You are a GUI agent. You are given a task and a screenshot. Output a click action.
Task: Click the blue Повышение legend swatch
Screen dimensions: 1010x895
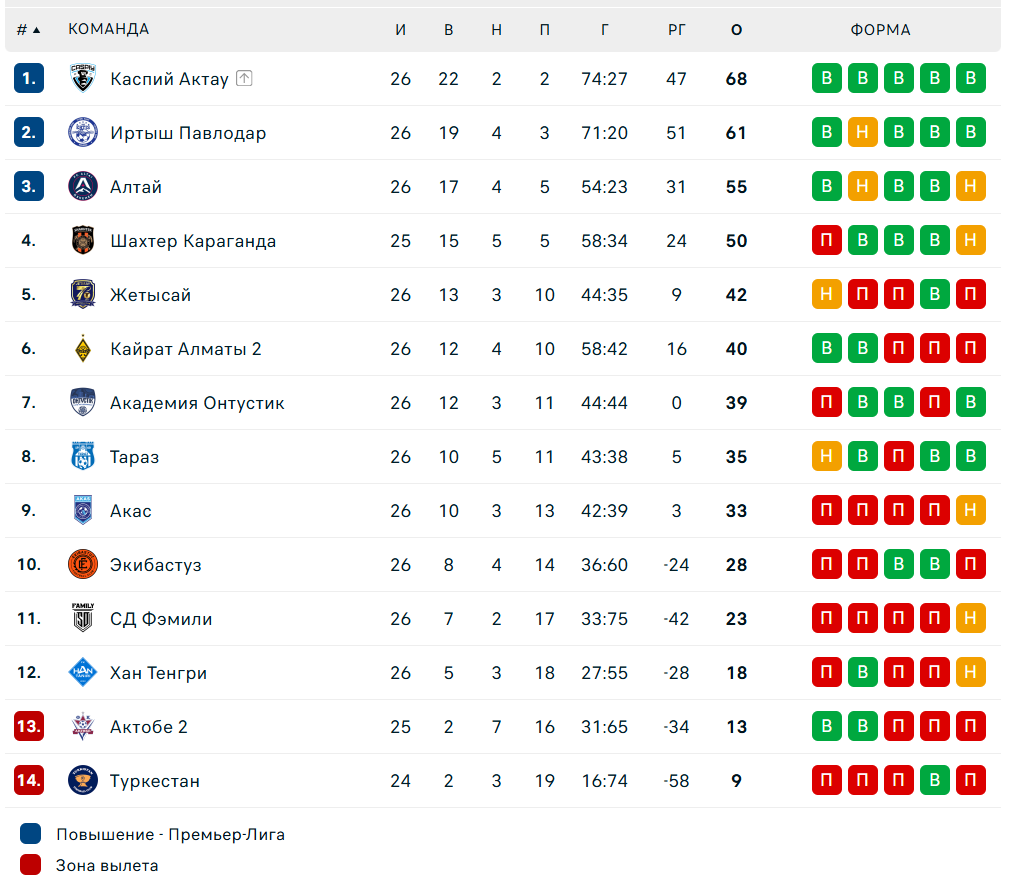(30, 834)
